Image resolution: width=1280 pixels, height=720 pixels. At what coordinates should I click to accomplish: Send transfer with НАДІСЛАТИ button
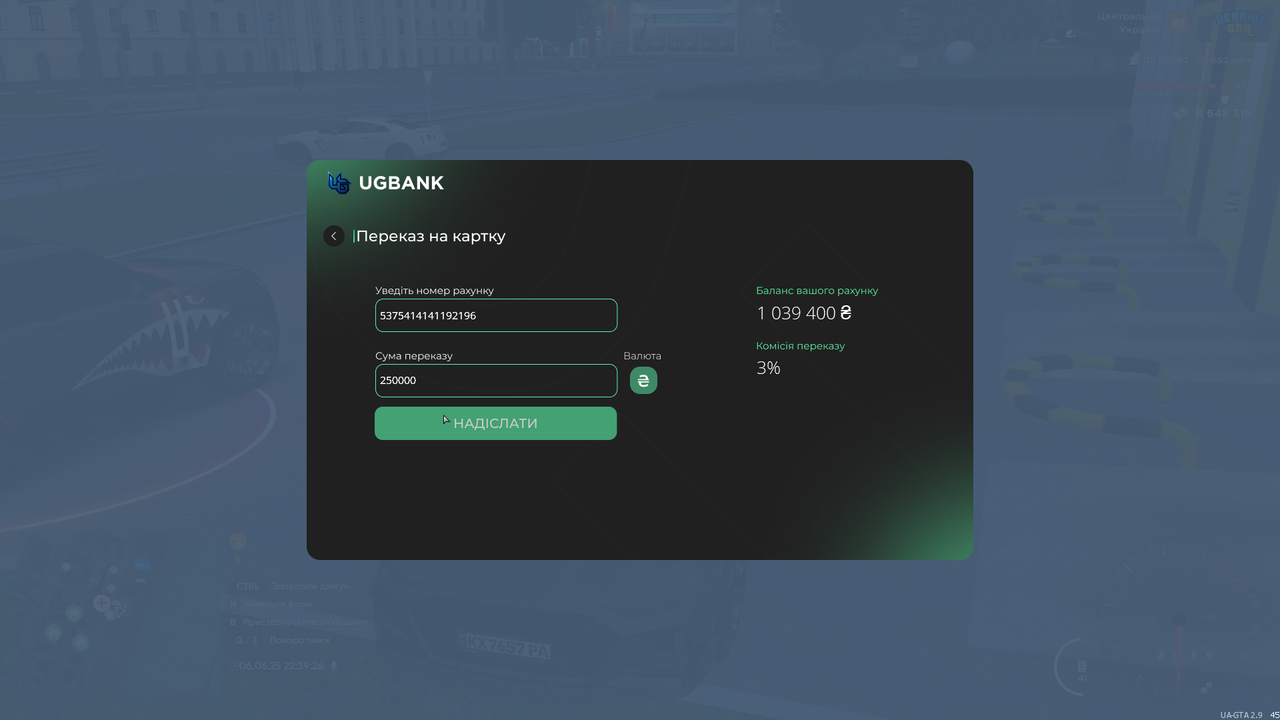[496, 423]
